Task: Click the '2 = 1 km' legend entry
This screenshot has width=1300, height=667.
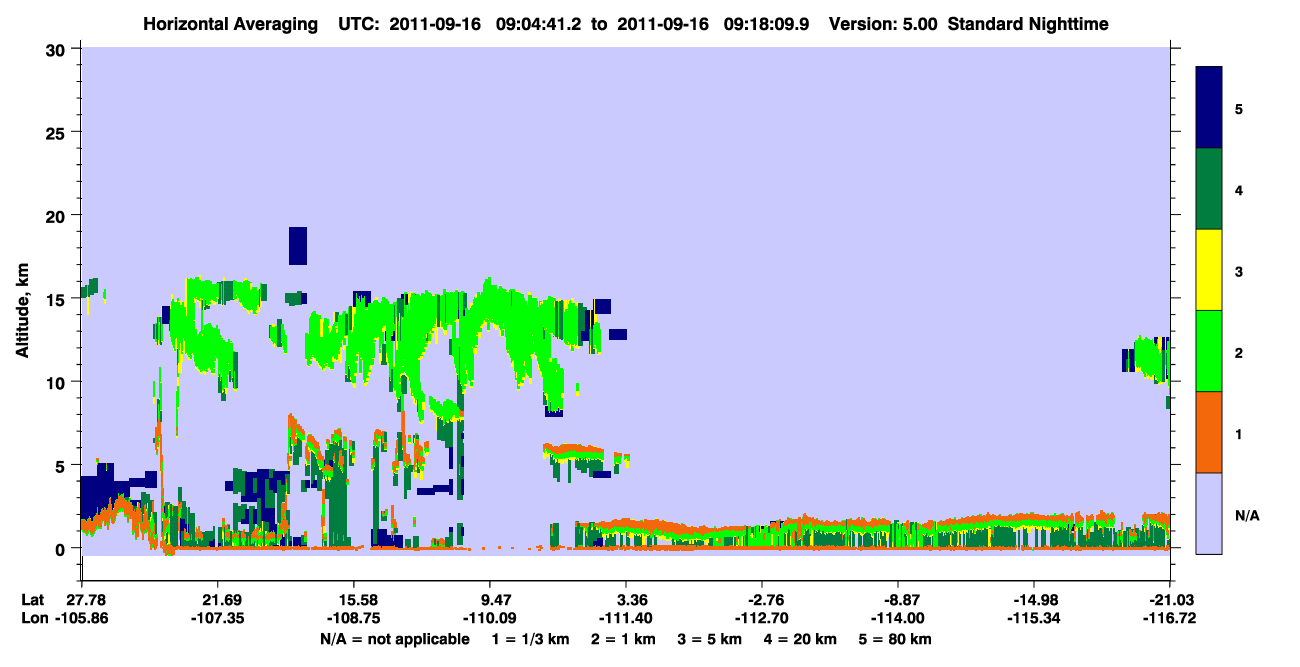Action: pos(622,639)
